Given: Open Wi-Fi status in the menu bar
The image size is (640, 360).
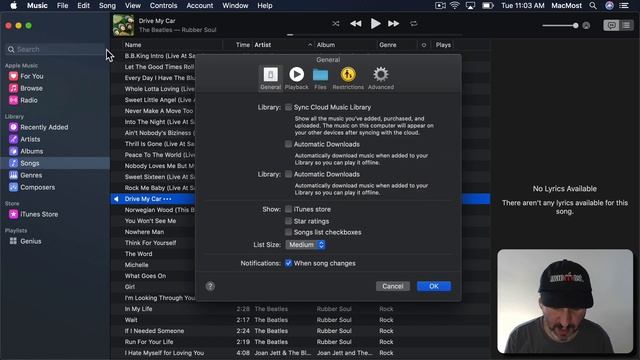Looking at the screenshot, I should [454, 6].
